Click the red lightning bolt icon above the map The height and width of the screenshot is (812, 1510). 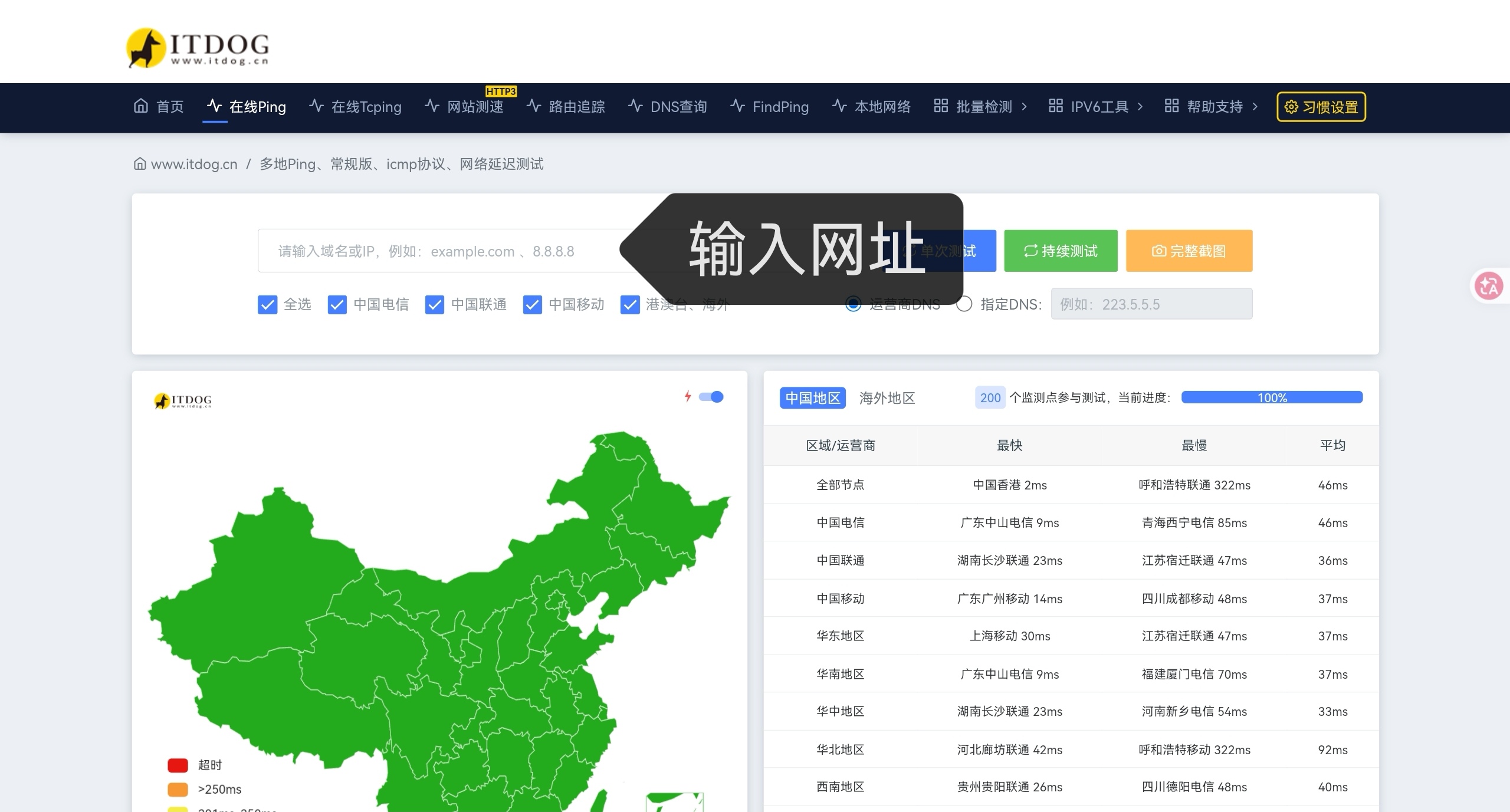point(688,396)
